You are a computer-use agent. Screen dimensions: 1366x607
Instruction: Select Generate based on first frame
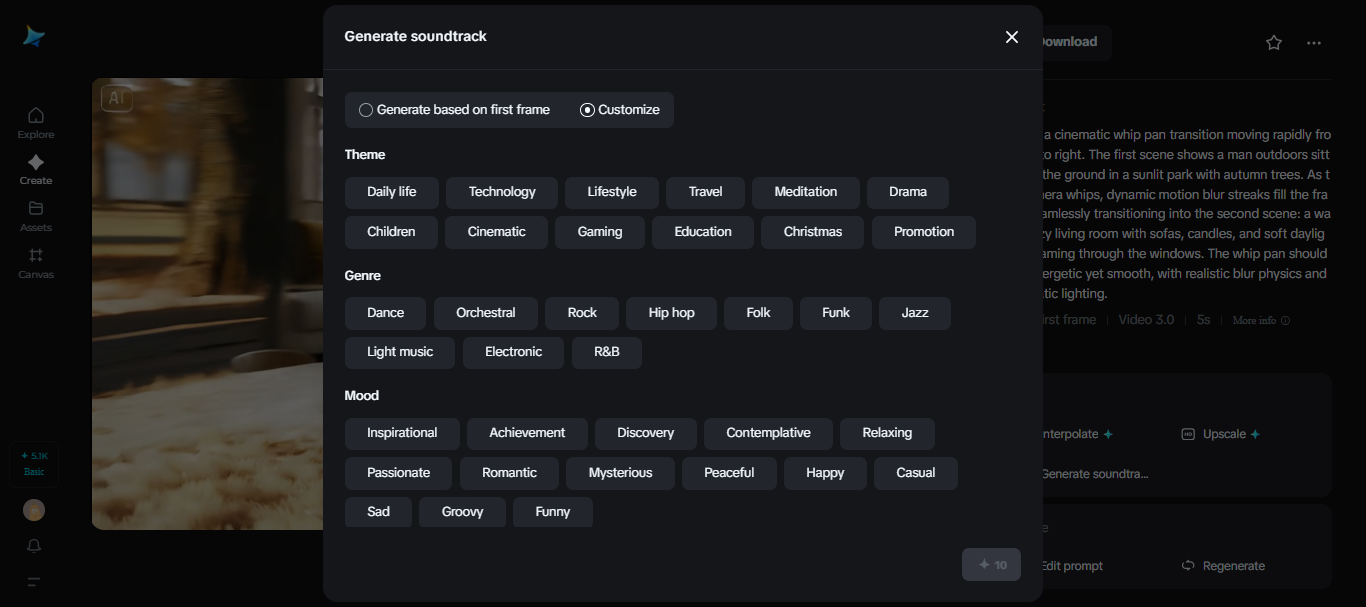[366, 110]
